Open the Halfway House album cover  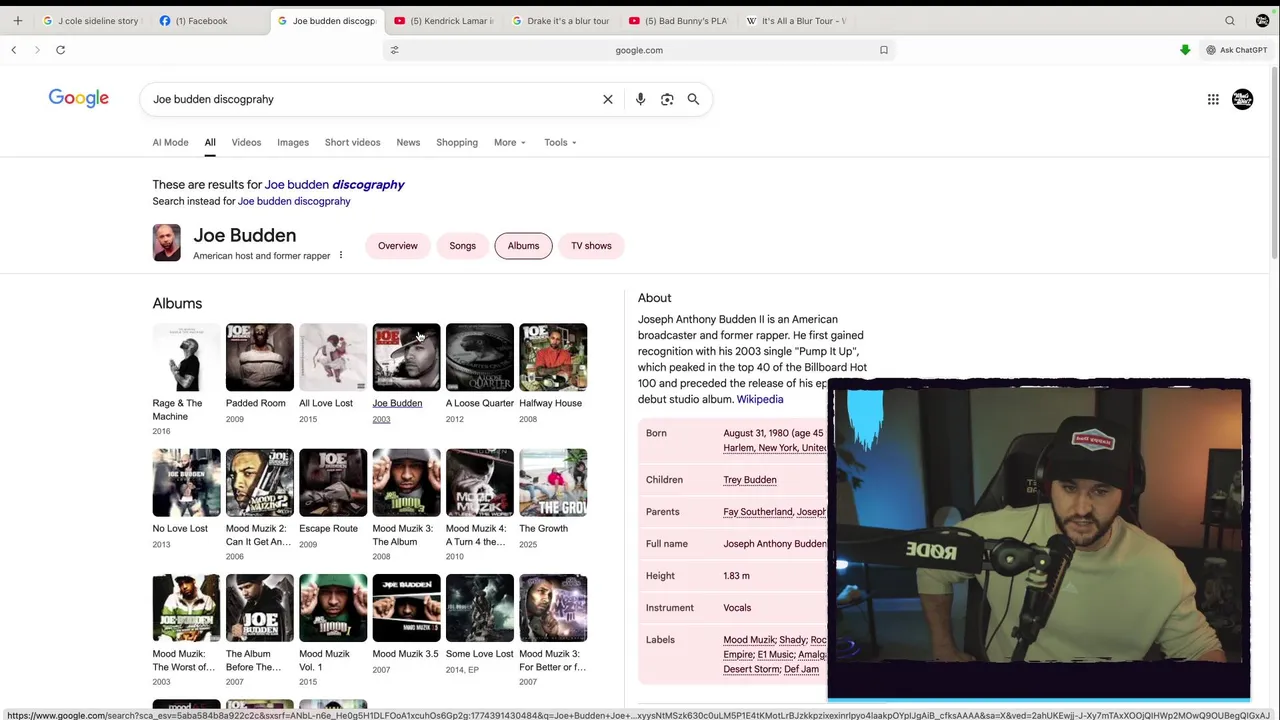pos(553,357)
